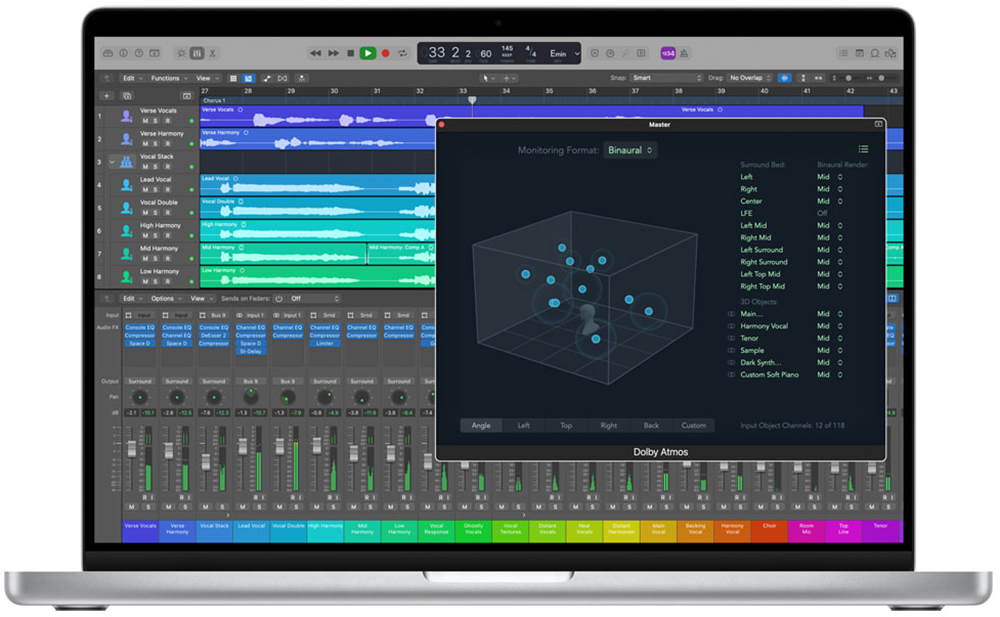
Task: Click the Add Track plus button
Action: click(x=107, y=96)
